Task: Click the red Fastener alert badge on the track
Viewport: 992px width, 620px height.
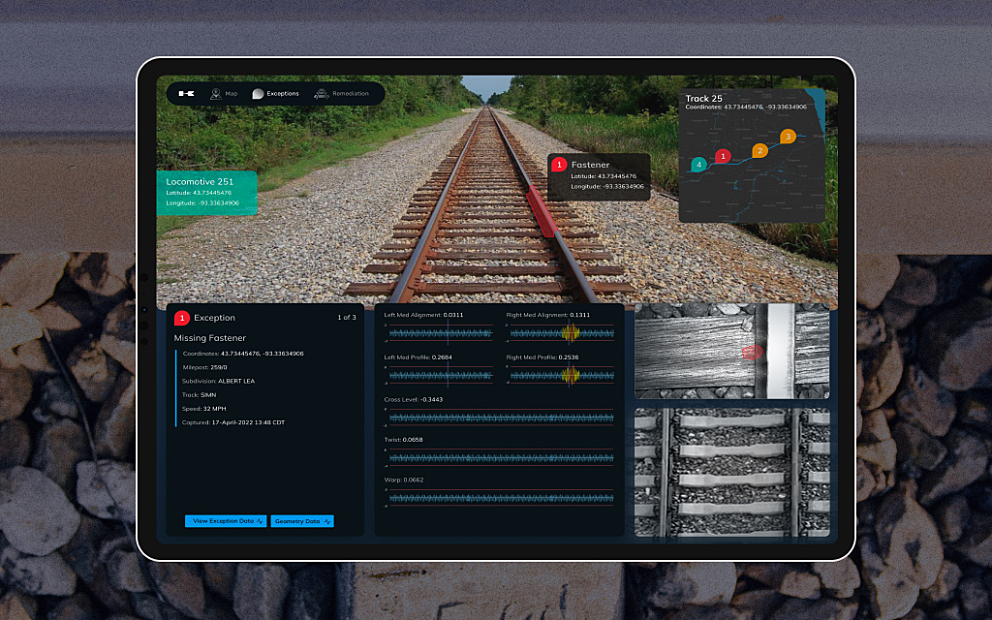Action: (559, 165)
